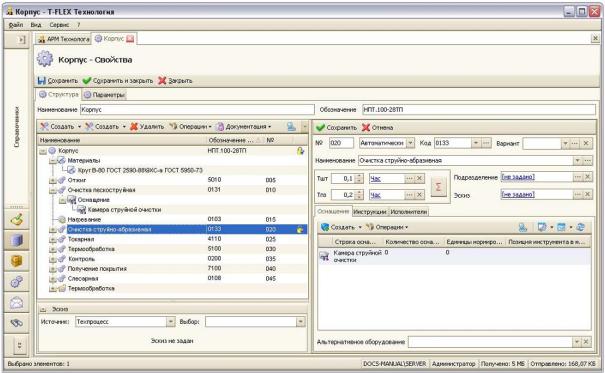Open the gears sidebar section

coord(16,282)
